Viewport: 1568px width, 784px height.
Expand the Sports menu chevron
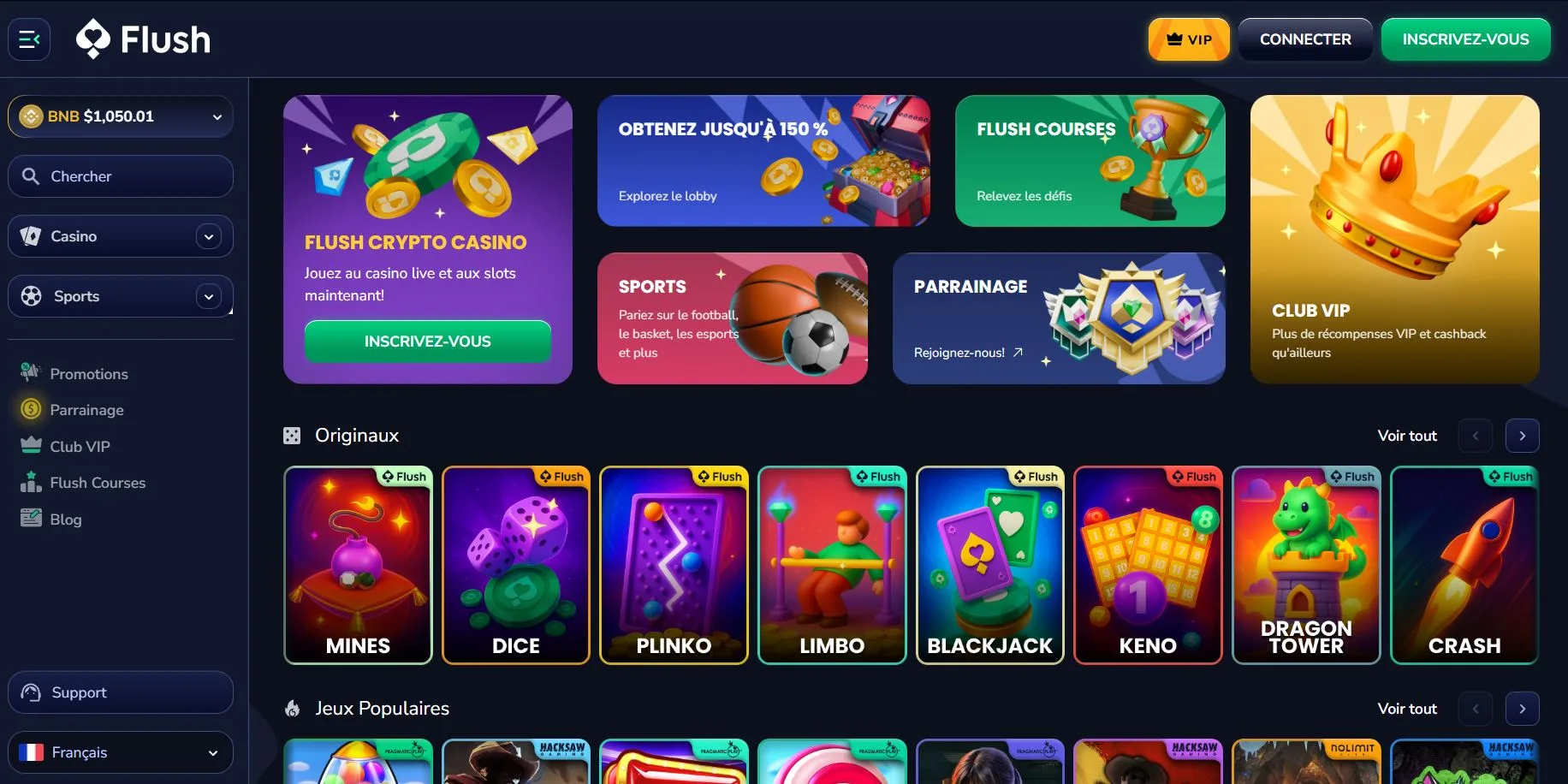point(209,296)
